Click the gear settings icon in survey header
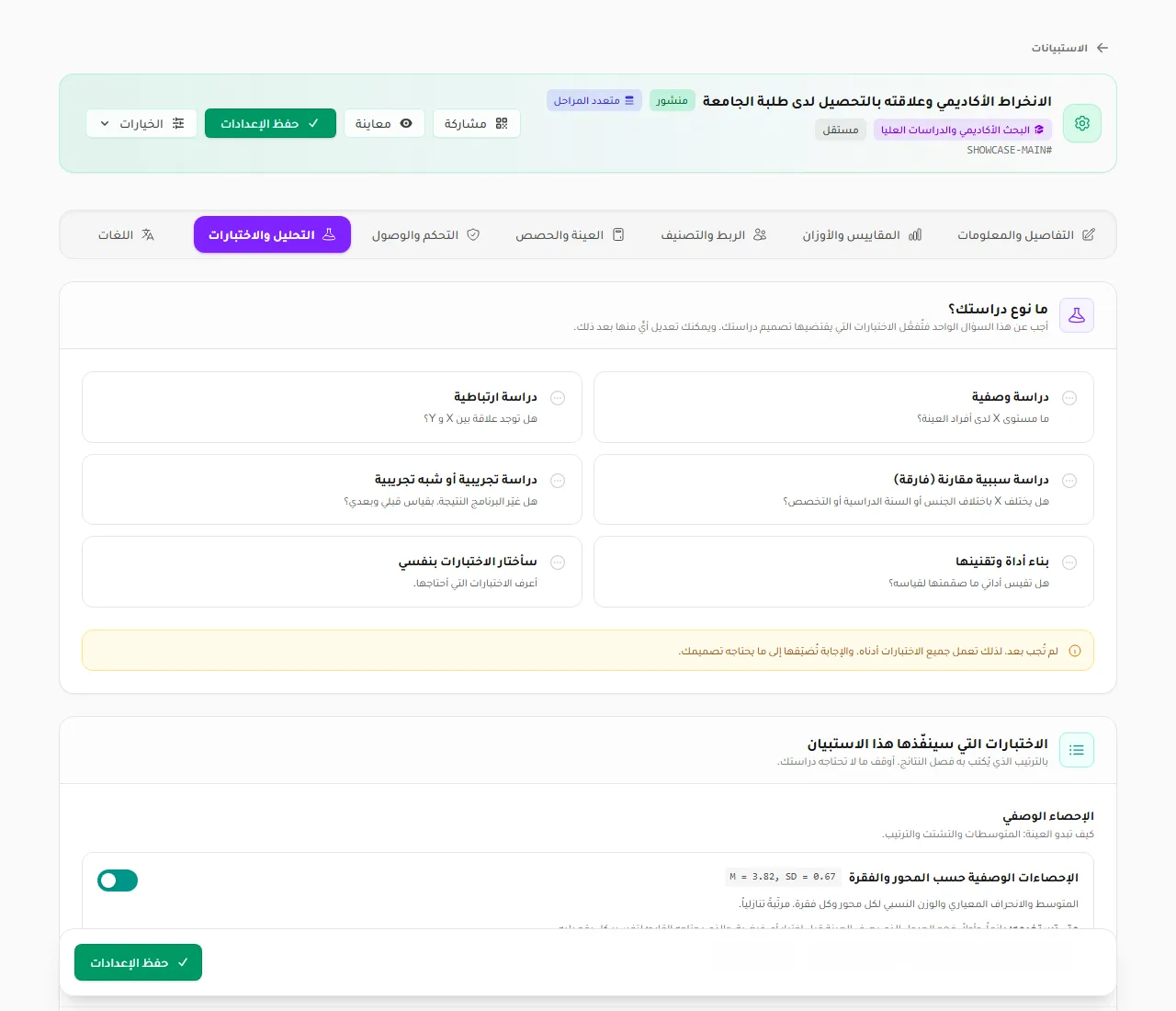Screen dimensions: 1176x1011 point(1082,123)
